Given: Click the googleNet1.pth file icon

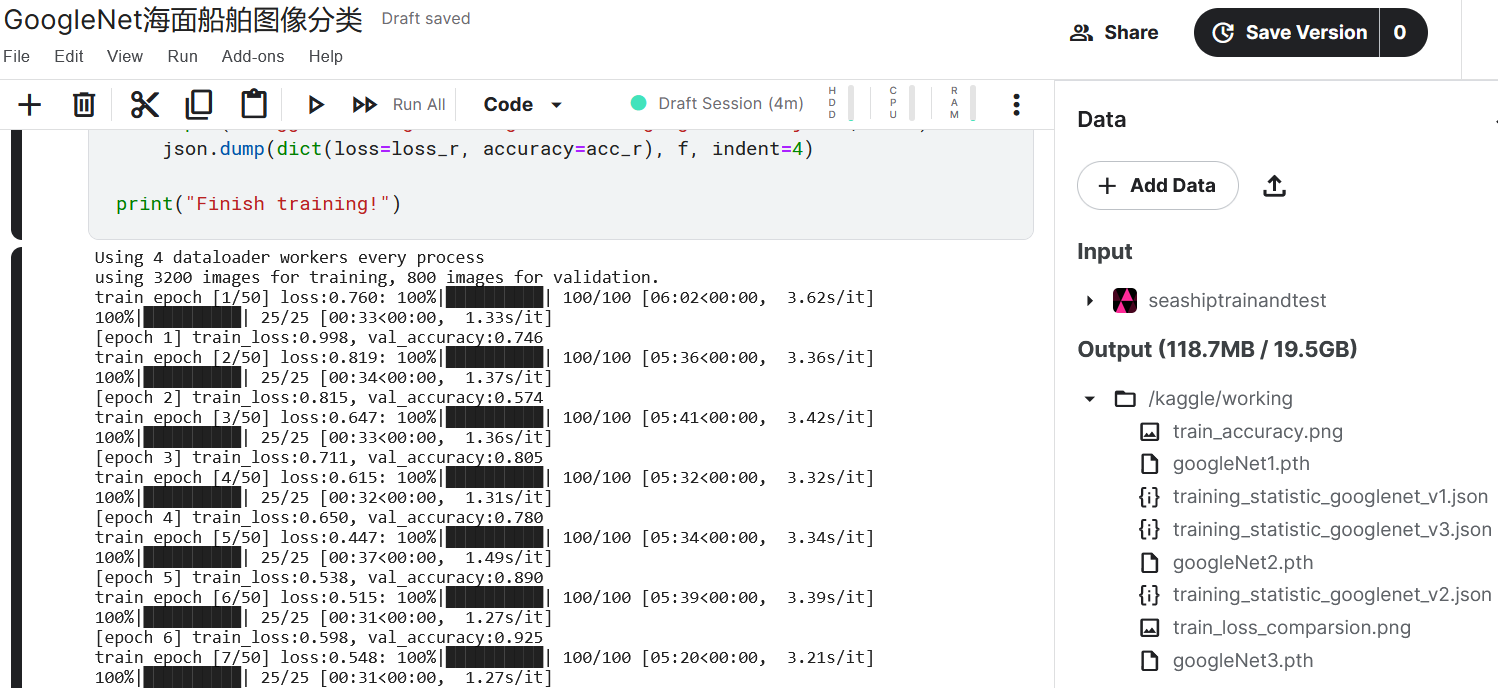Looking at the screenshot, I should [1150, 464].
